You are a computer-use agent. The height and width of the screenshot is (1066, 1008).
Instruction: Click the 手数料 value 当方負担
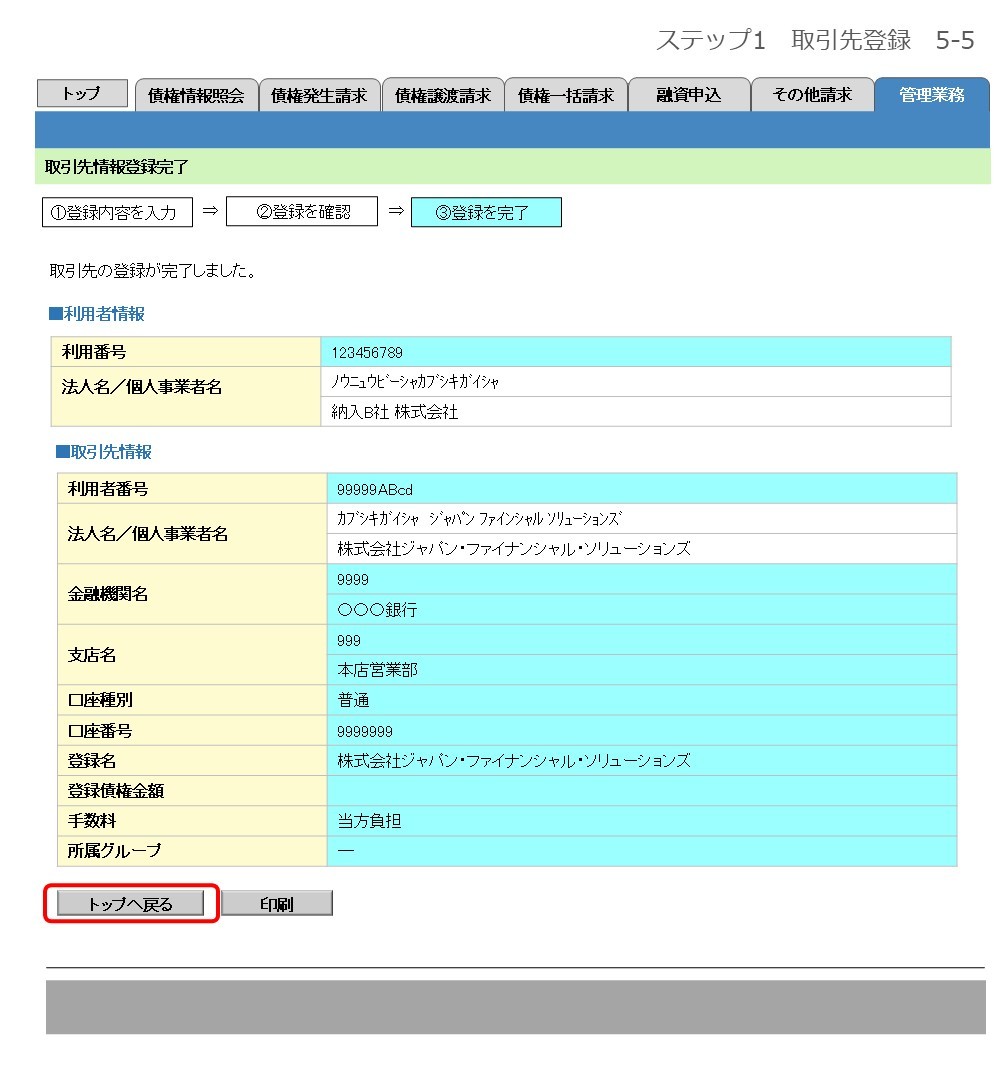coord(369,821)
